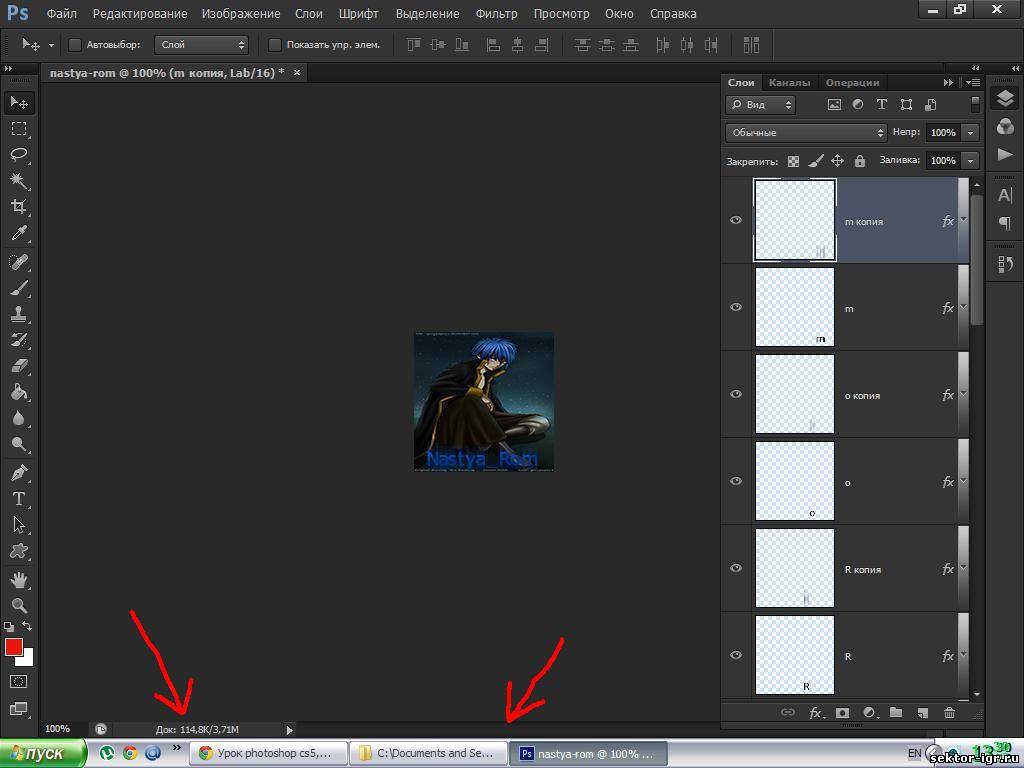Select the Brush tool
The image size is (1024, 768).
click(x=19, y=288)
